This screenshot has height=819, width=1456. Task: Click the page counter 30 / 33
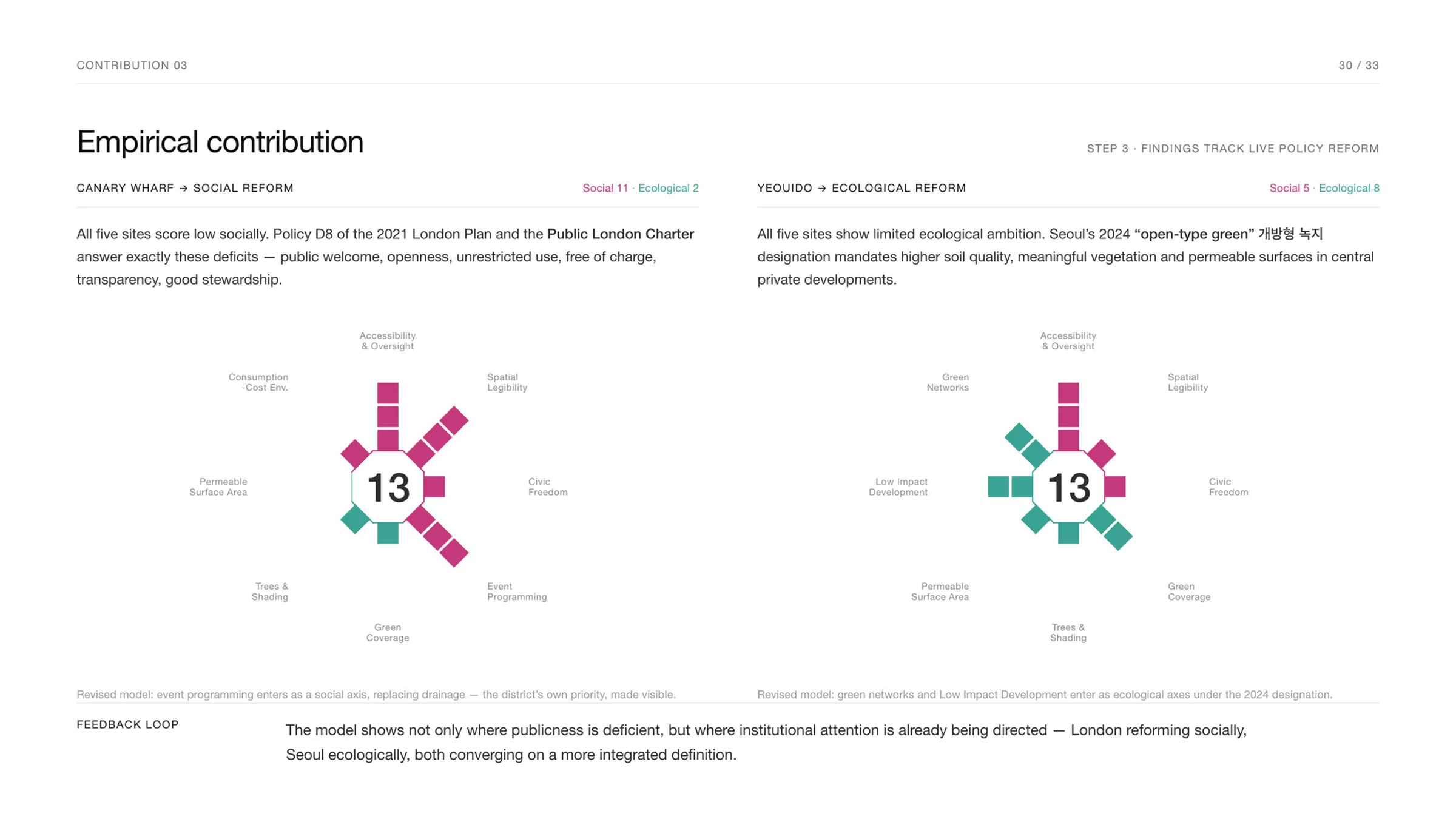coord(1359,66)
